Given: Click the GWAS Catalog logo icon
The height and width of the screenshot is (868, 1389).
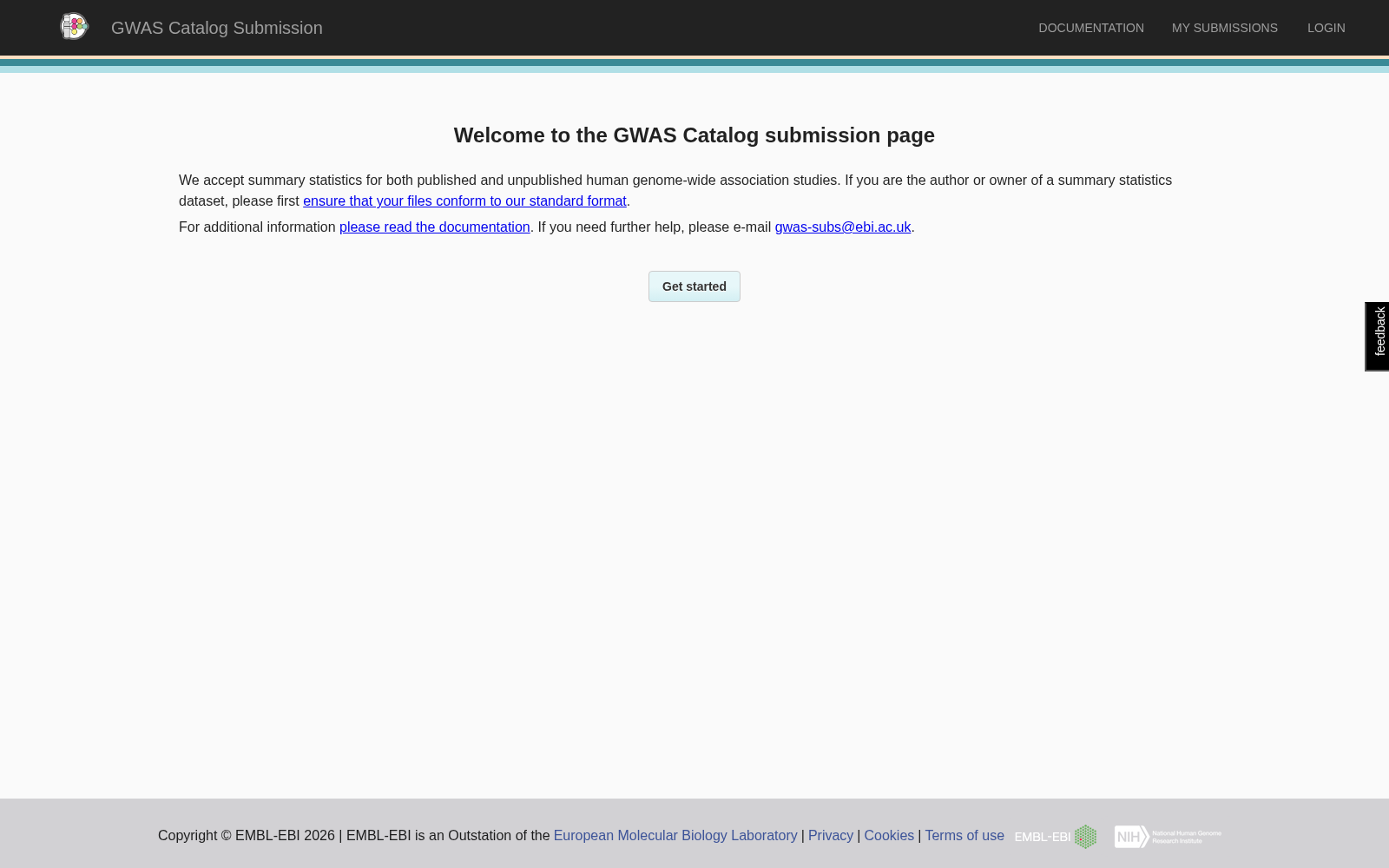Looking at the screenshot, I should [74, 27].
